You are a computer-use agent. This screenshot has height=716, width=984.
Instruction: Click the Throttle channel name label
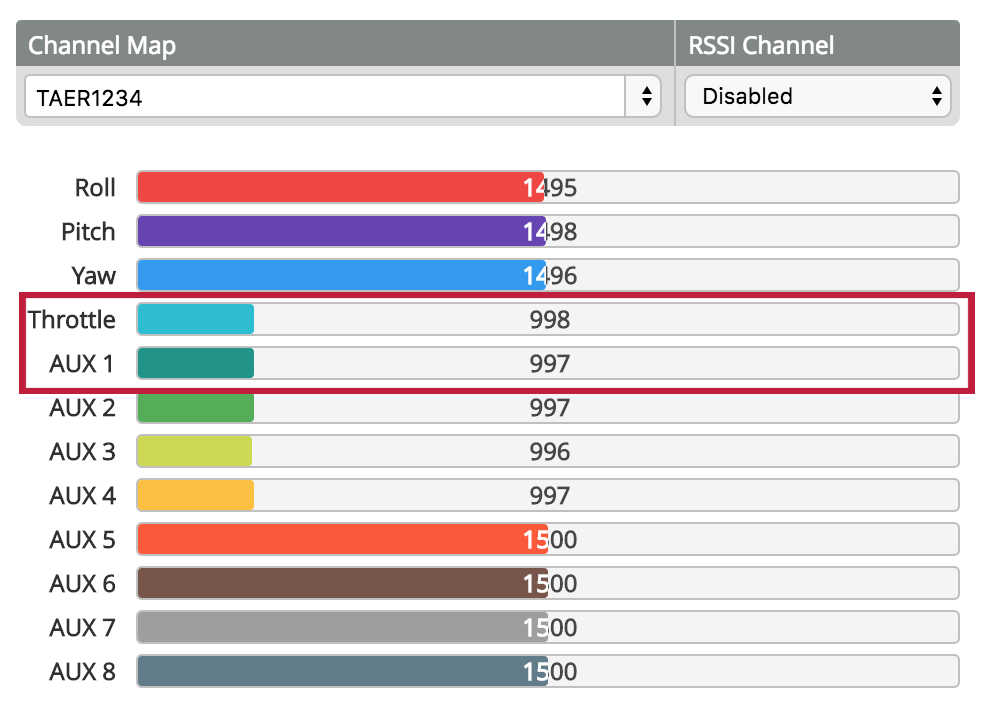coord(72,320)
